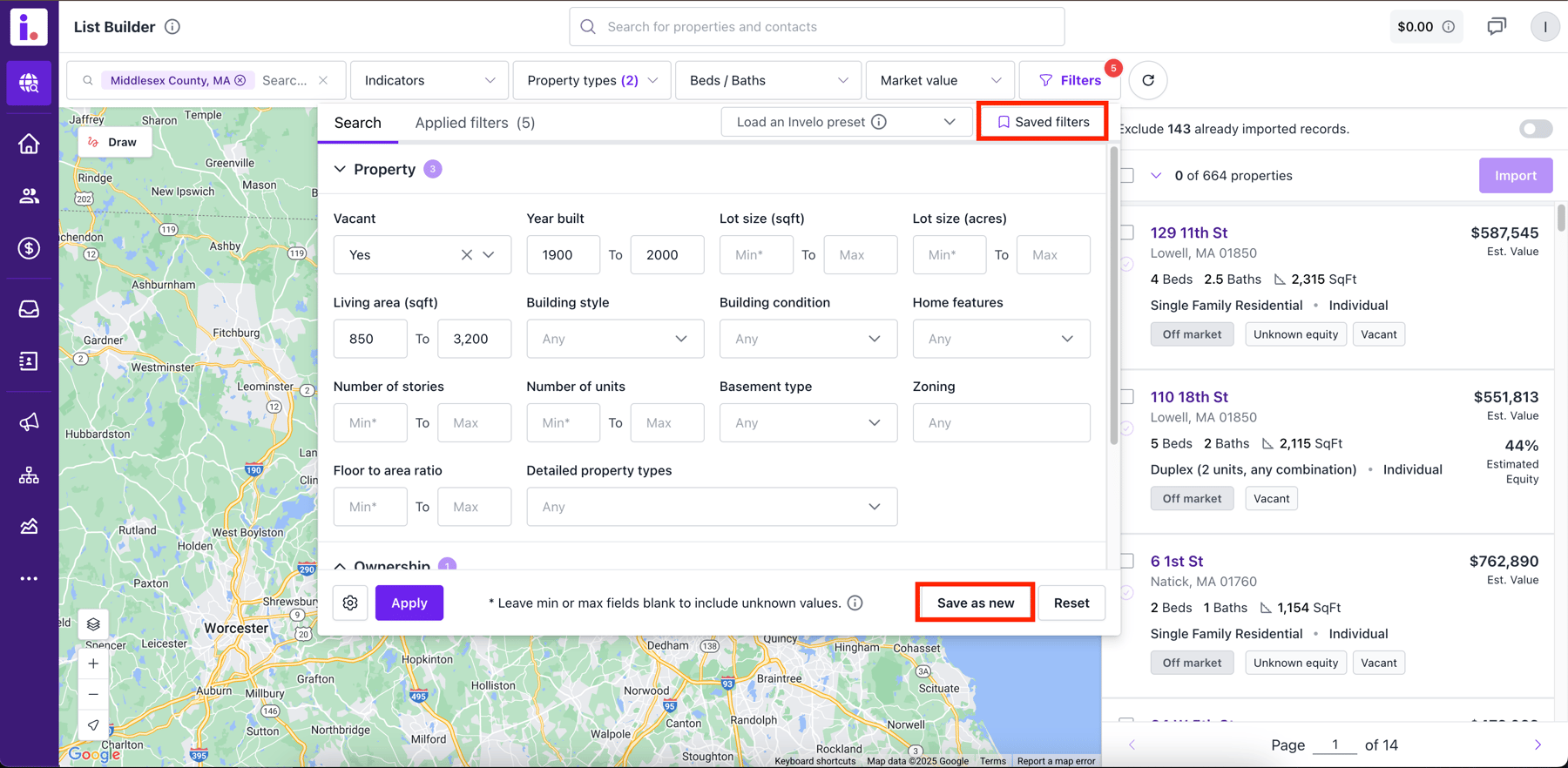Select checkbox for 110 18th St

1127,397
